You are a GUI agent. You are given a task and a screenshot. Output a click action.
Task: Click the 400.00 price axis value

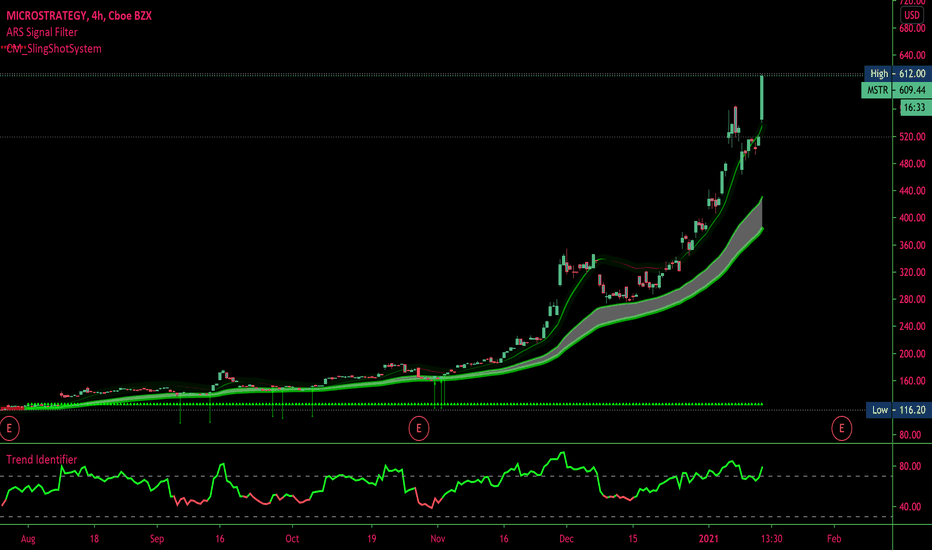coord(912,218)
